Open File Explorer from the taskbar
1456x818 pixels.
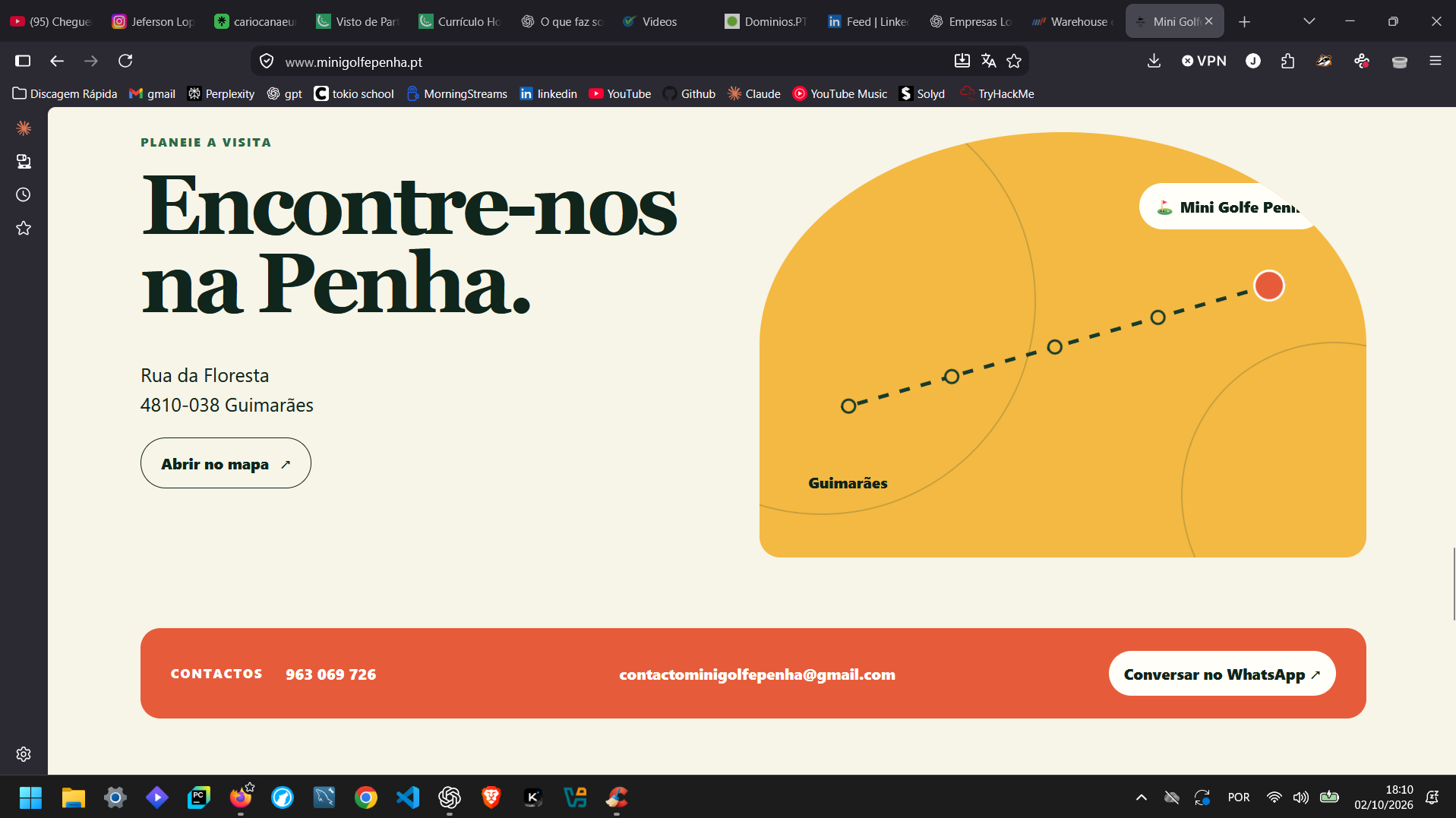73,797
